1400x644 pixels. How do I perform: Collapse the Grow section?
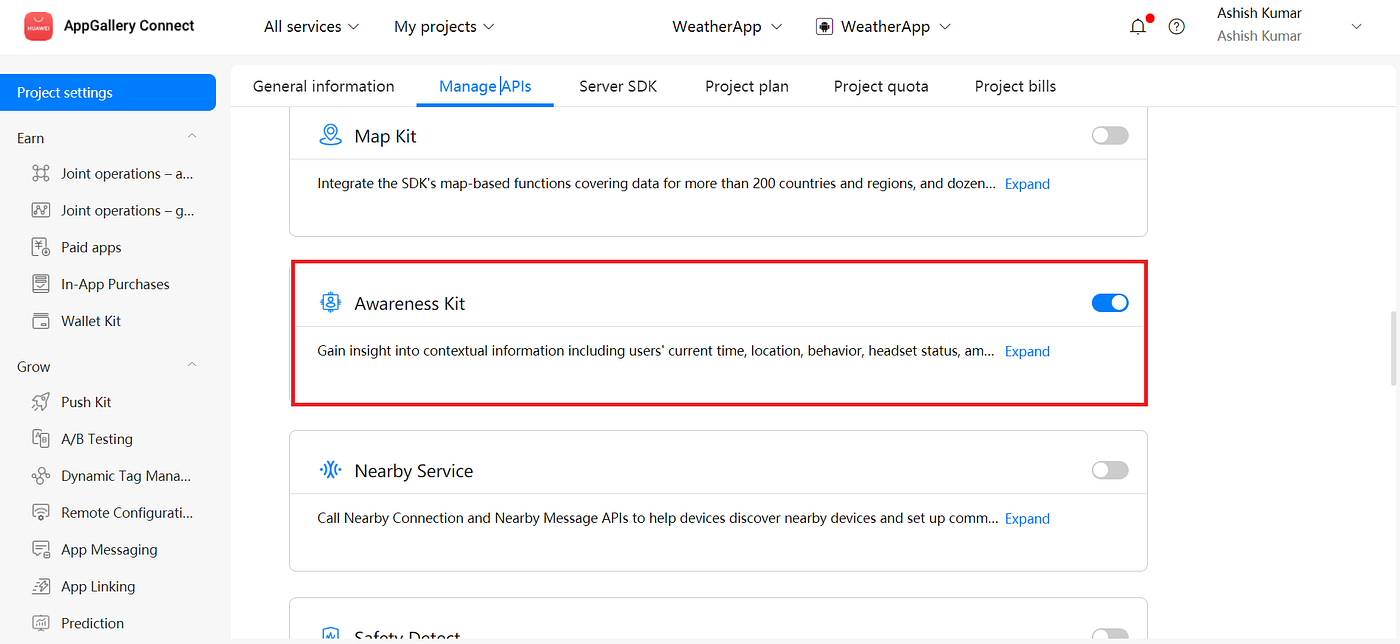pos(191,365)
